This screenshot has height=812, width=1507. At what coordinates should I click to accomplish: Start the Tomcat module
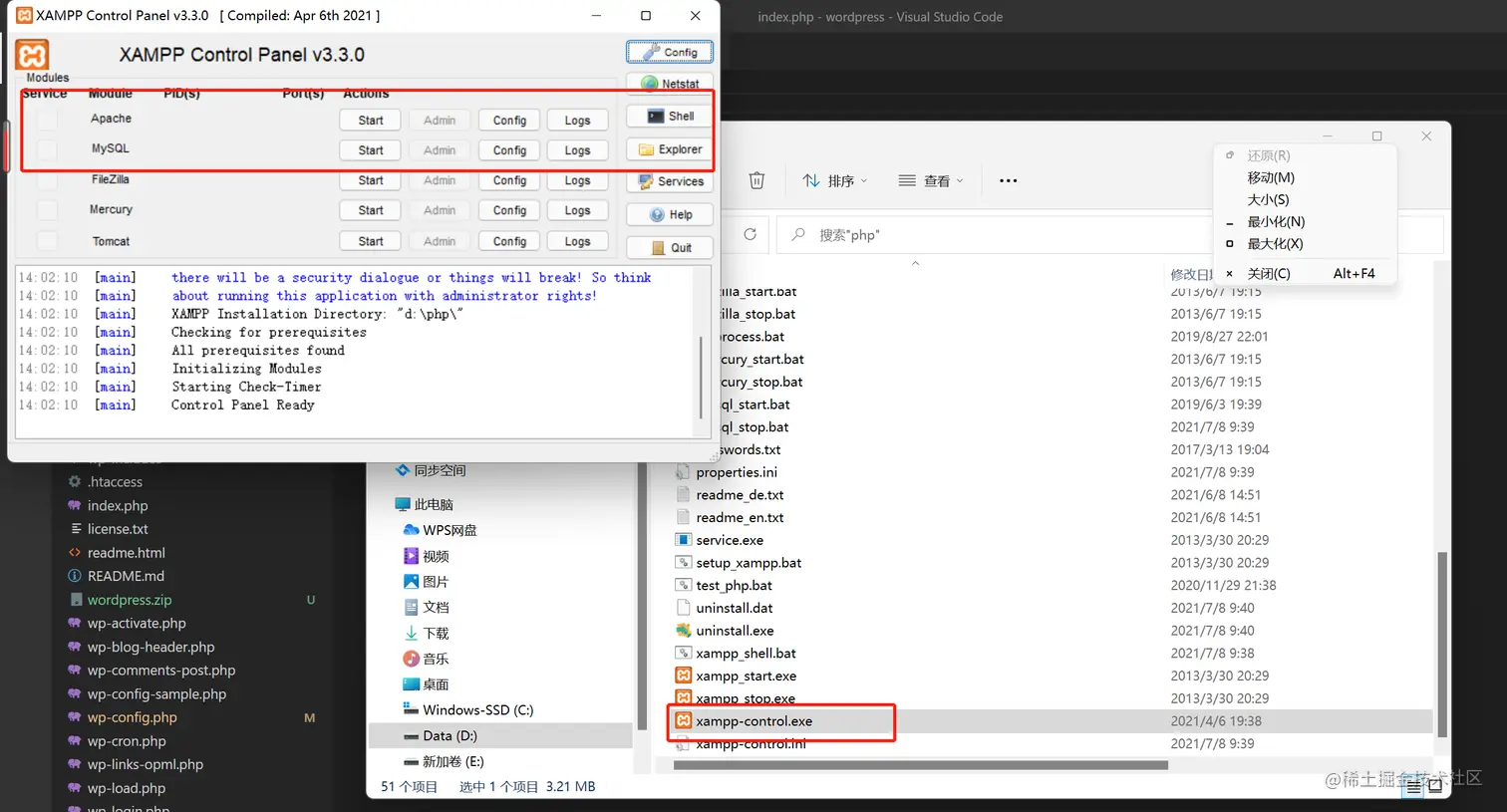coord(371,241)
